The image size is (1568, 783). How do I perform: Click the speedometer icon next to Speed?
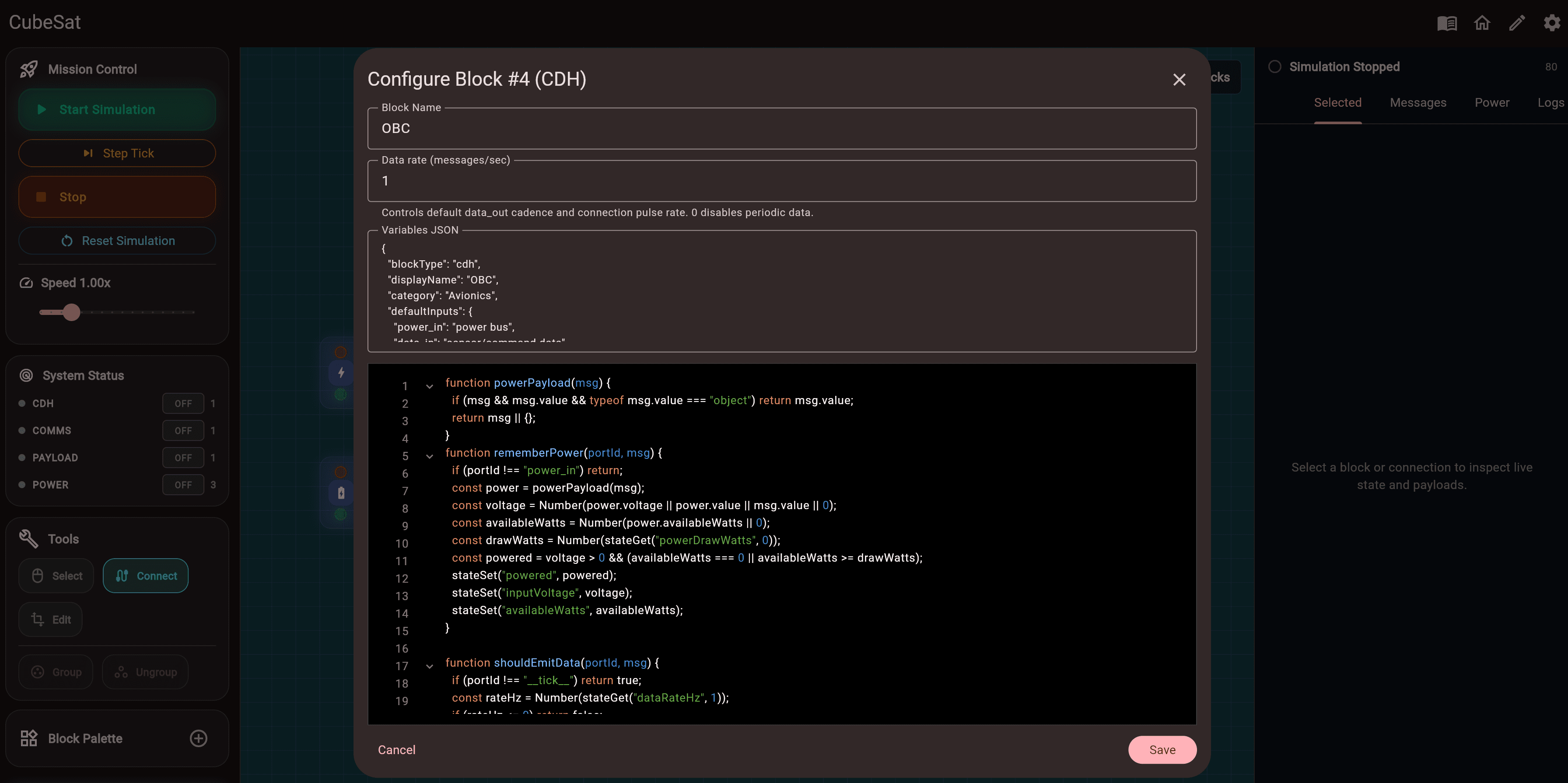coord(26,283)
